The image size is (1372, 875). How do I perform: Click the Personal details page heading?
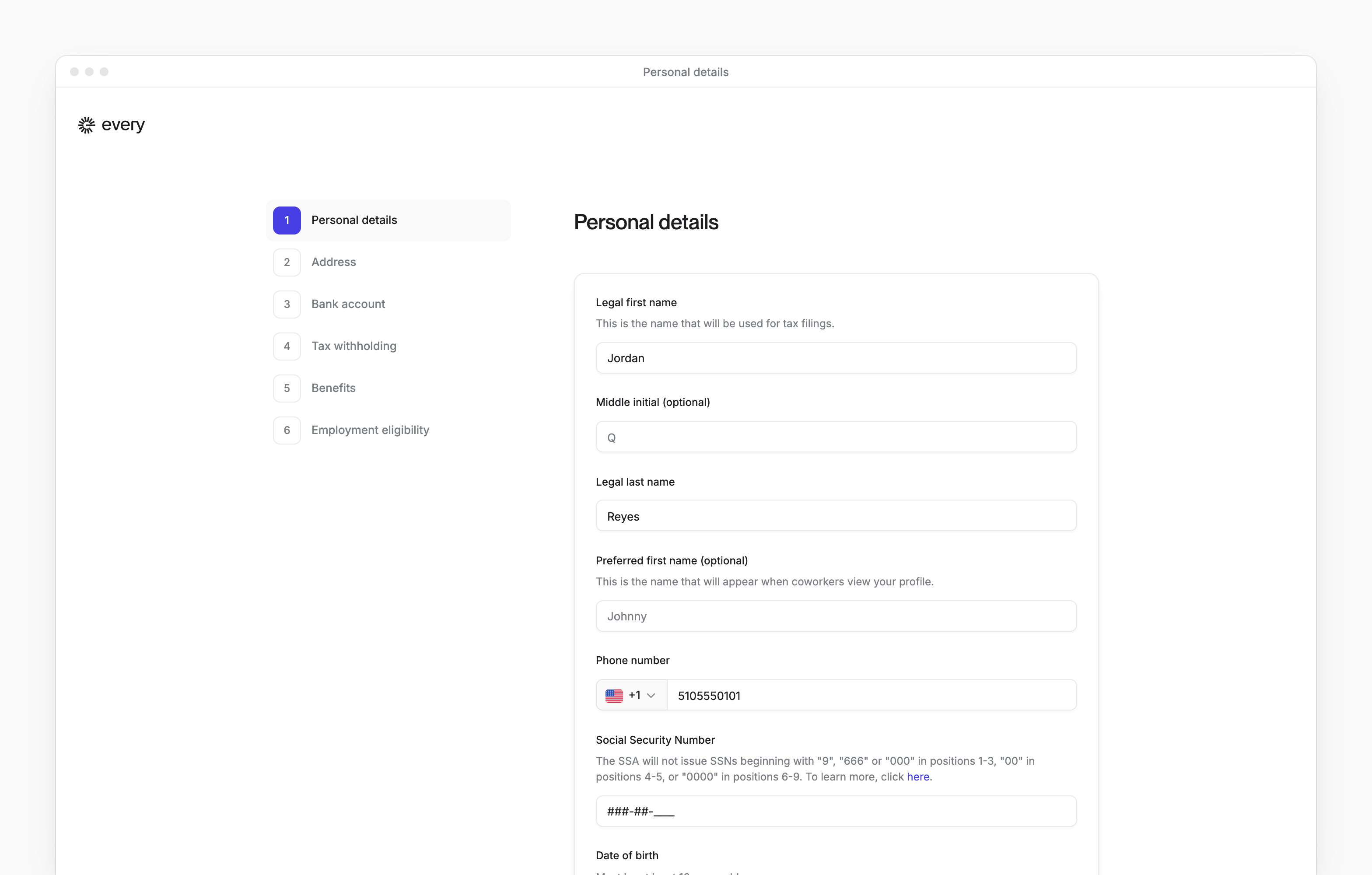646,222
